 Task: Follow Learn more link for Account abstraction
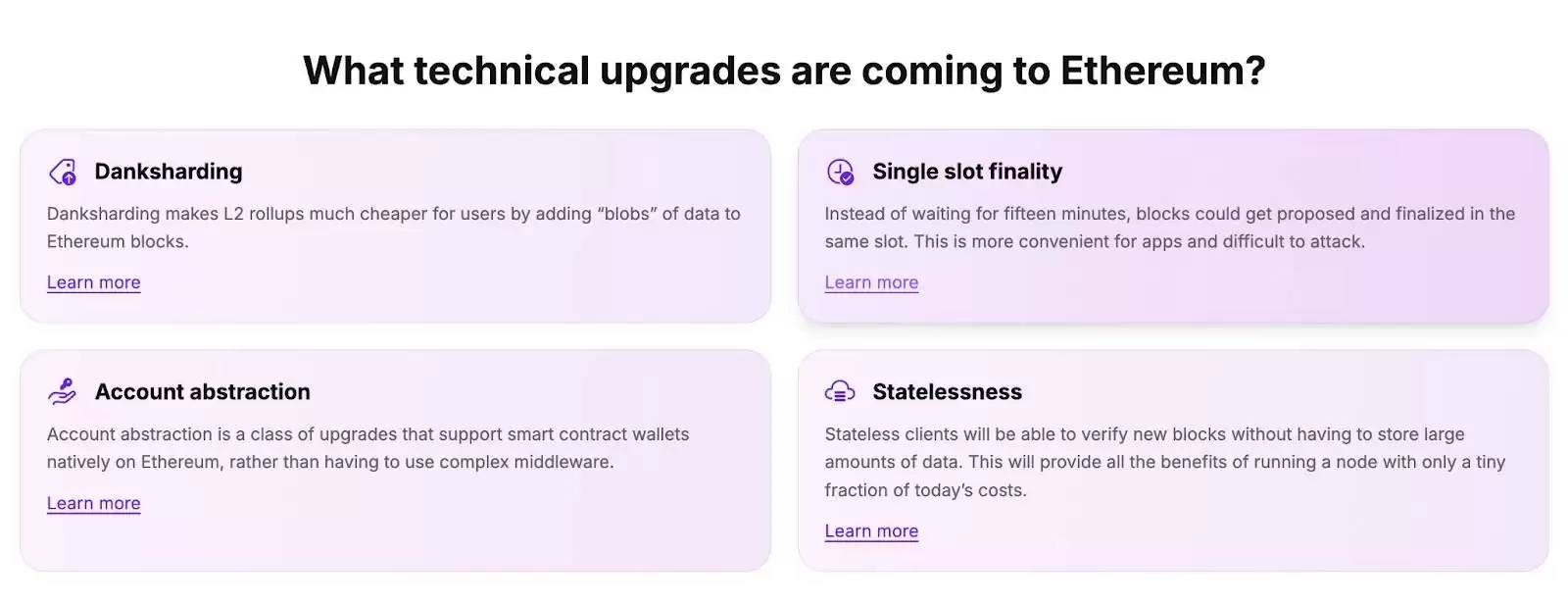tap(94, 503)
